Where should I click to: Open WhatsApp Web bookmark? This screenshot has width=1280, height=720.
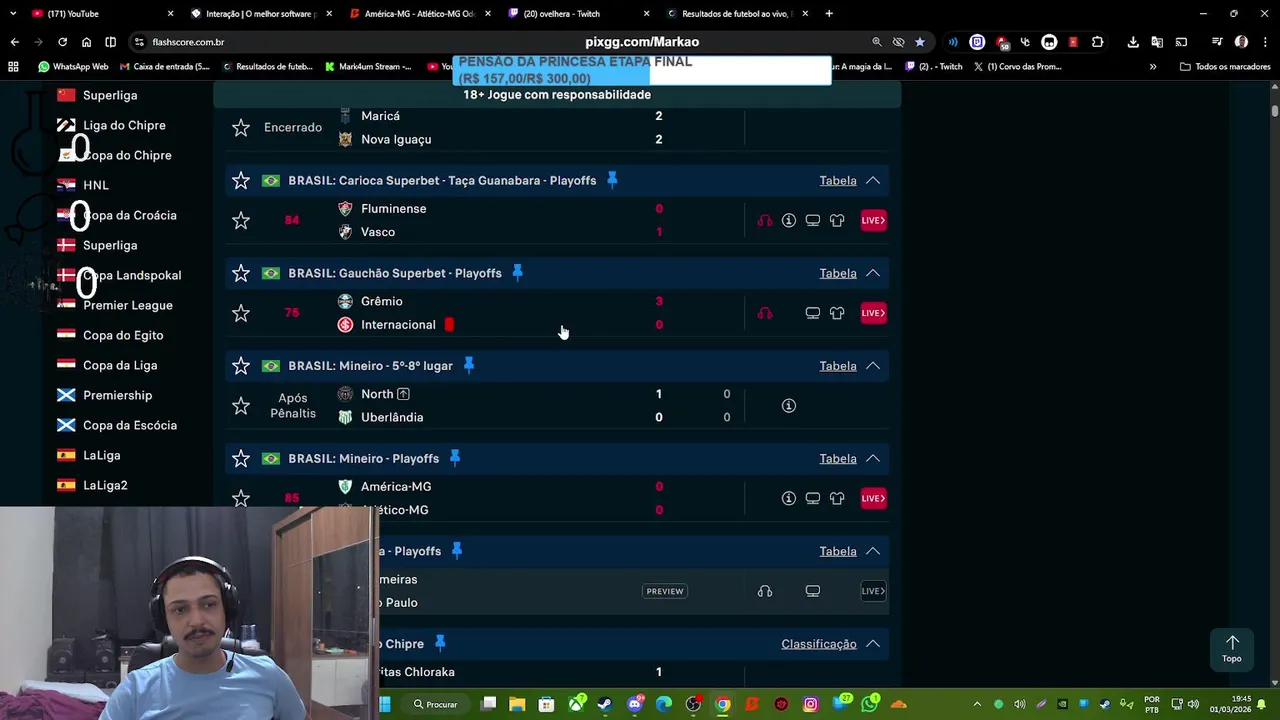coord(73,67)
